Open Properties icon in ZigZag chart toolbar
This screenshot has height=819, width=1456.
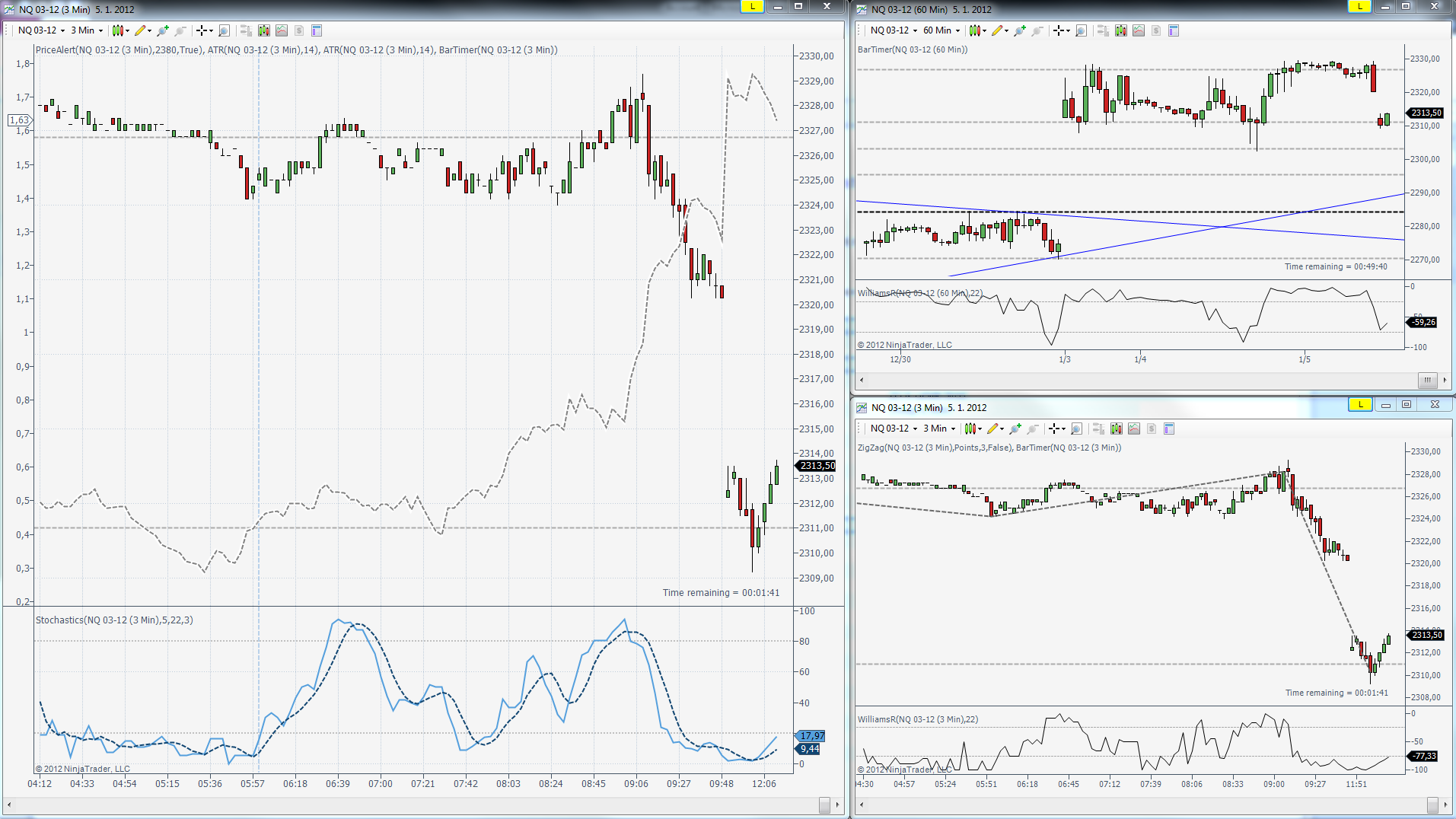point(1169,429)
